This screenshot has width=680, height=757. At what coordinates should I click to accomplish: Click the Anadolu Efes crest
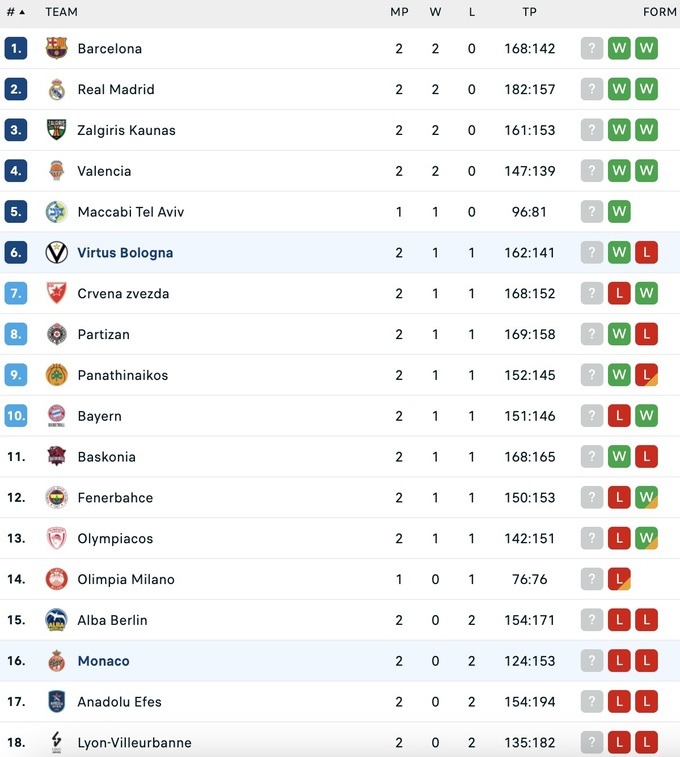click(x=57, y=702)
